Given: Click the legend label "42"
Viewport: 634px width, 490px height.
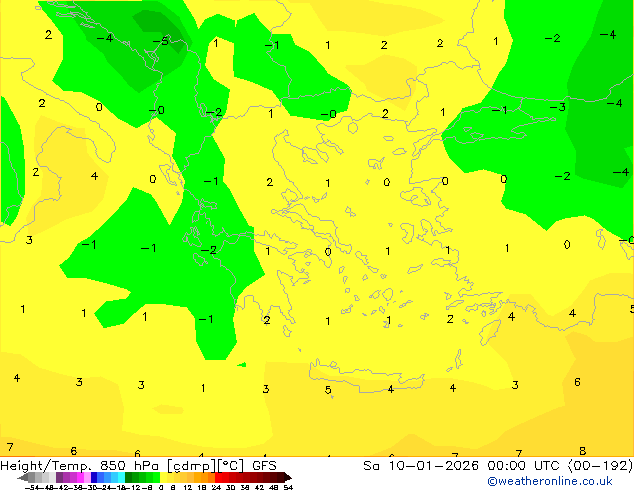Looking at the screenshot, I should (260, 487).
